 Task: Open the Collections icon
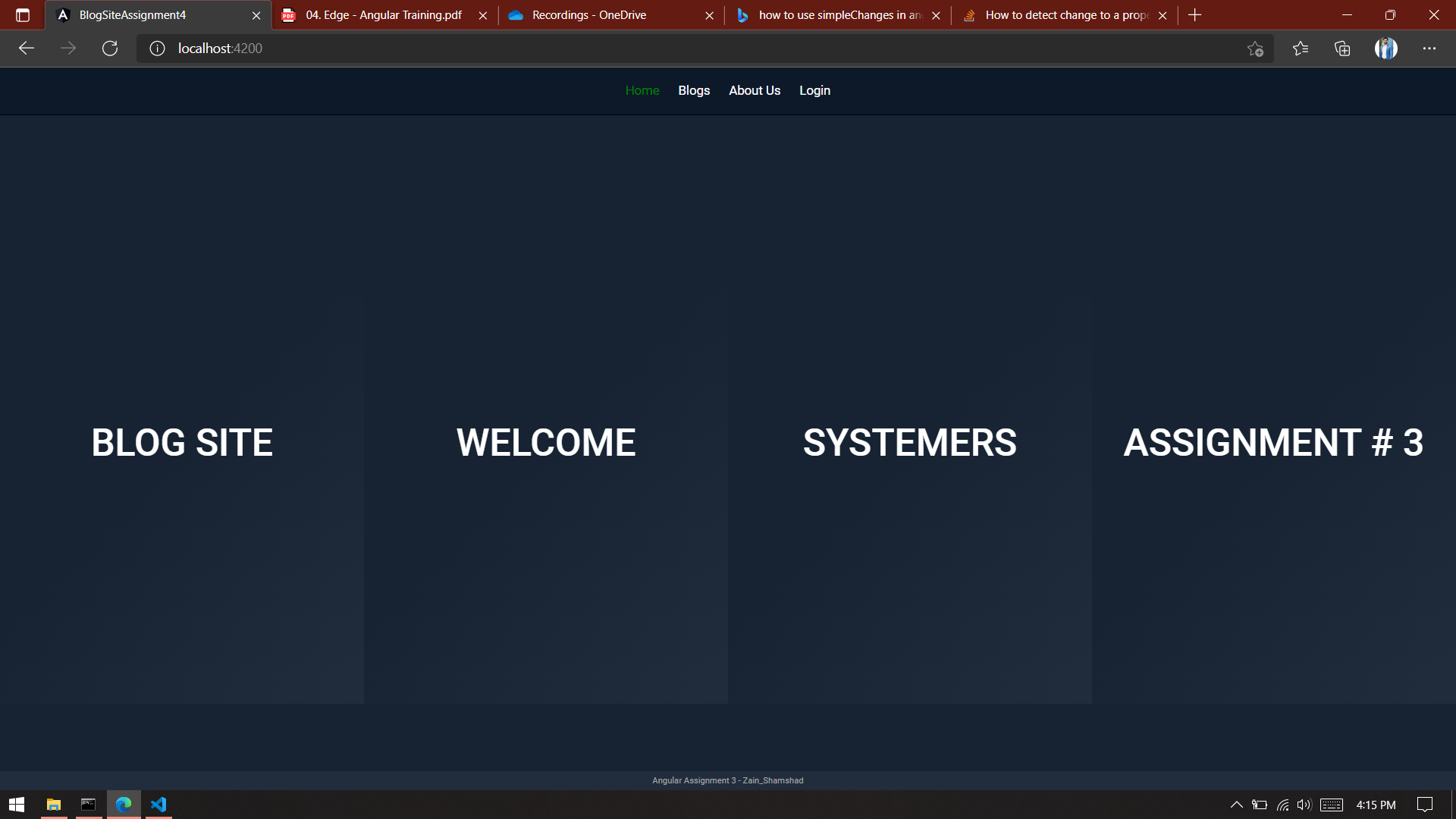pyautogui.click(x=1341, y=48)
